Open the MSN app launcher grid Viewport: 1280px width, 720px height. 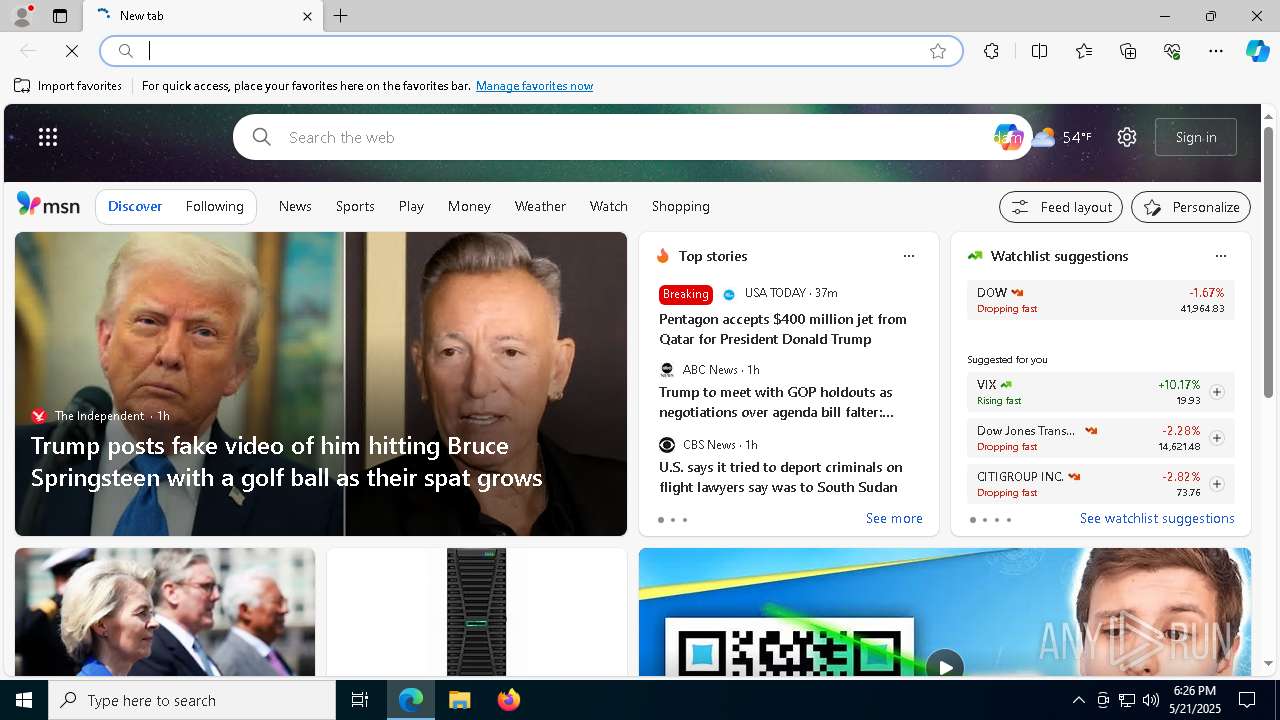click(48, 137)
